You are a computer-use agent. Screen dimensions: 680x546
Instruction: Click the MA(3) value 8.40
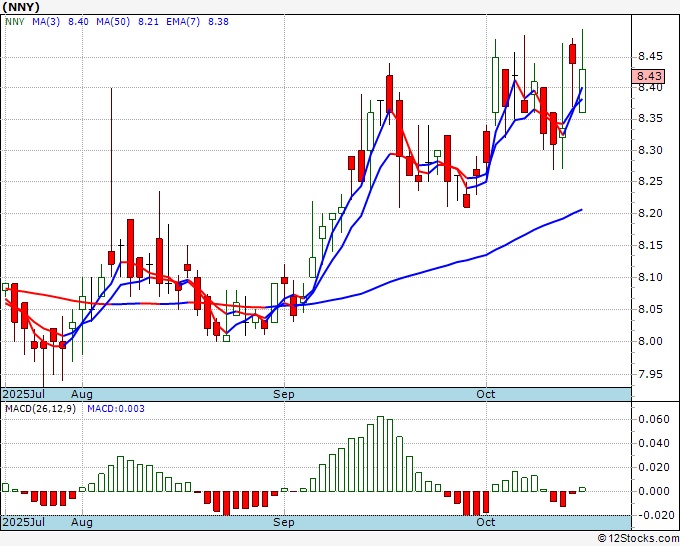78,22
